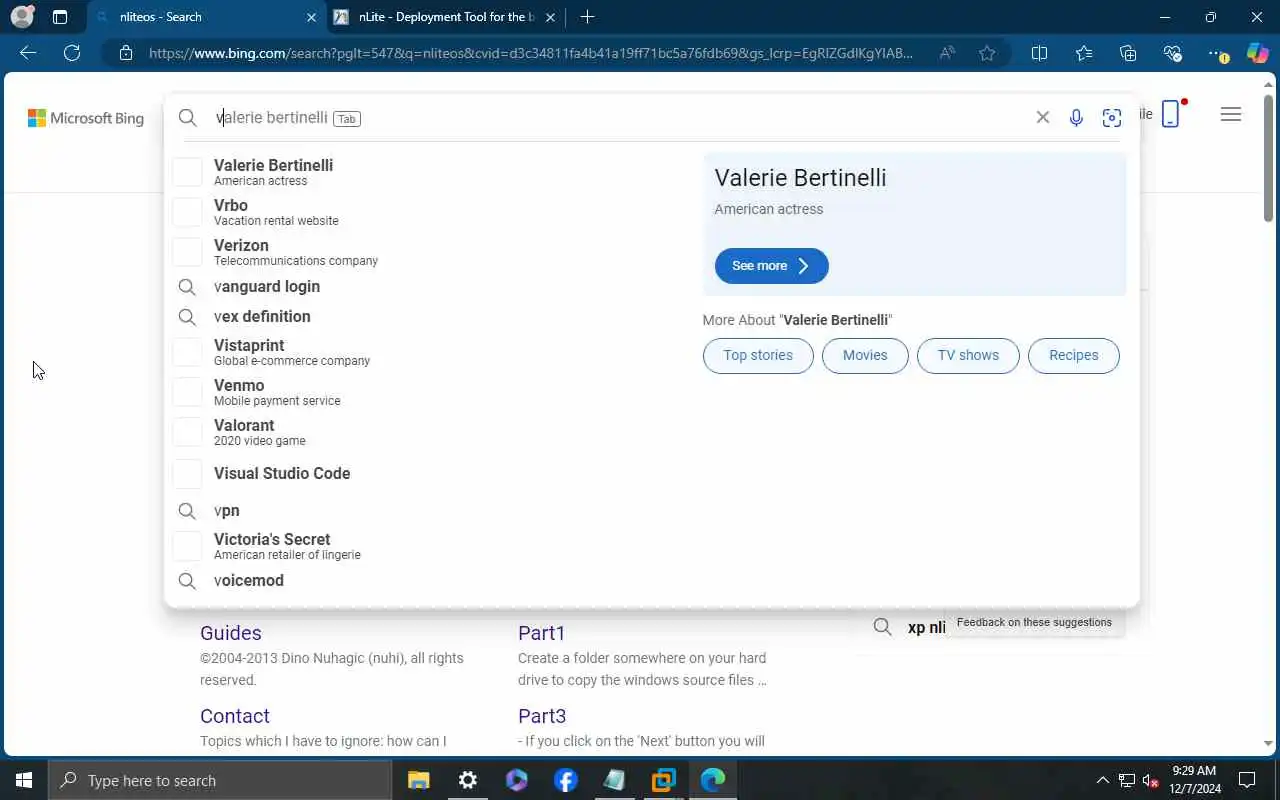Screen dimensions: 1280x800
Task: Open Browser essentials icon
Action: (x=1173, y=53)
